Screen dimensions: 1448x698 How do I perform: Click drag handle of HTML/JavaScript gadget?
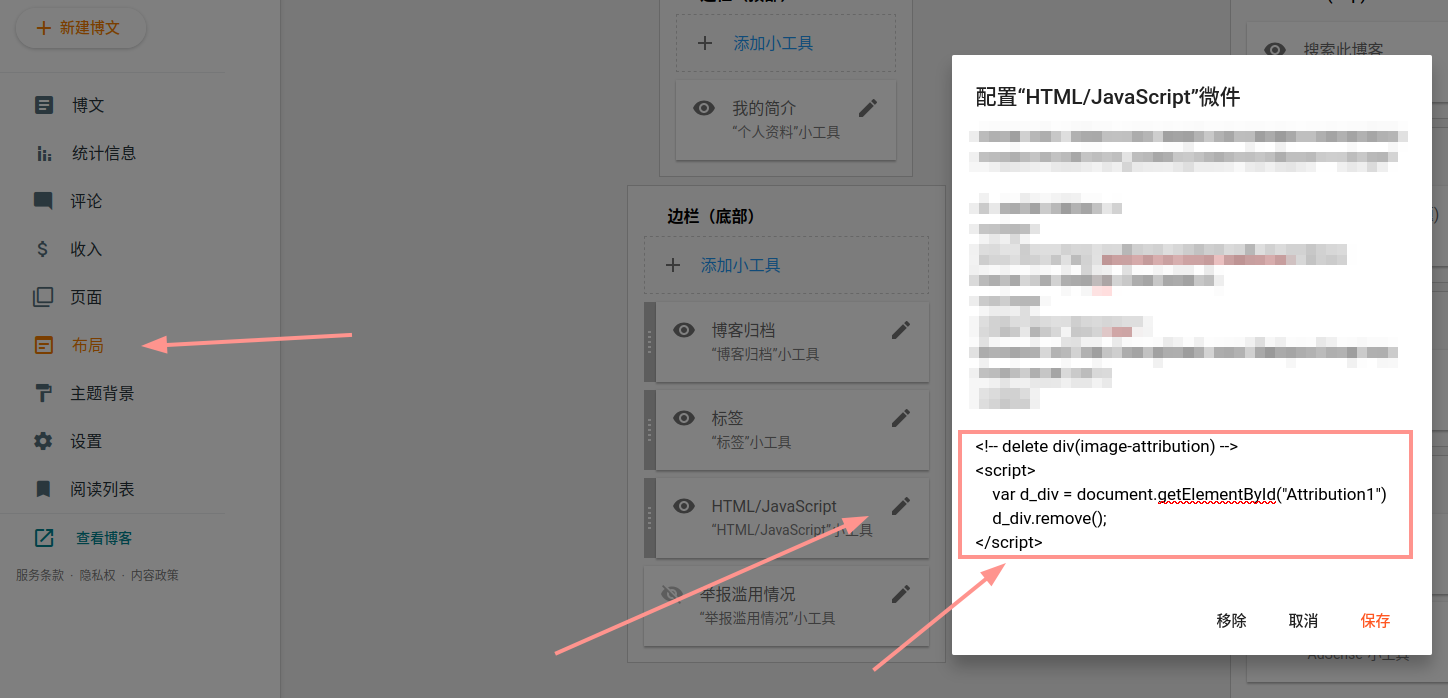click(x=649, y=518)
